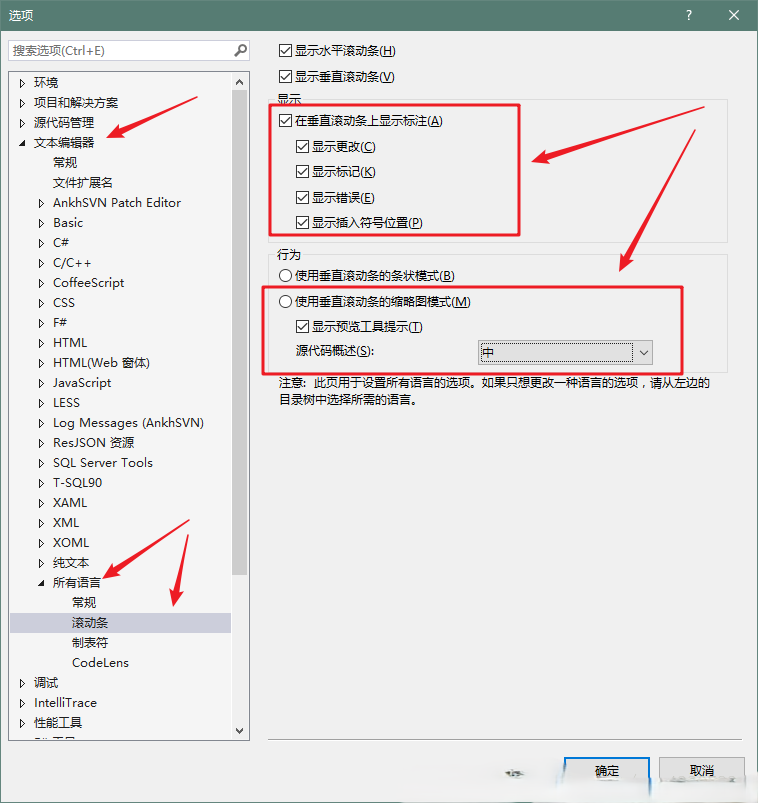758x803 pixels.
Task: Toggle 显示更改 checkbox
Action: pos(302,146)
